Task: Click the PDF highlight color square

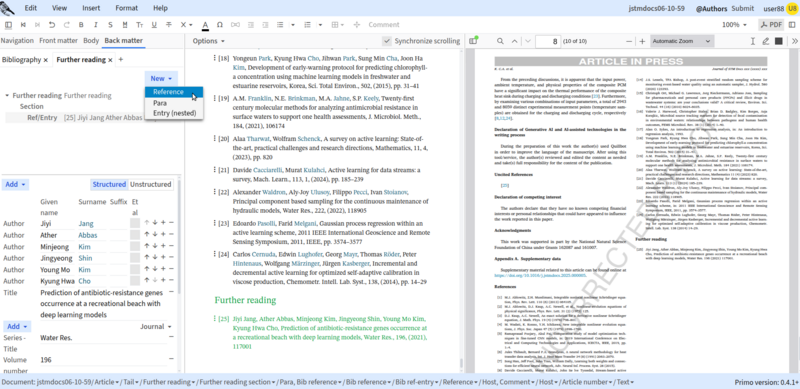Action: tap(779, 41)
